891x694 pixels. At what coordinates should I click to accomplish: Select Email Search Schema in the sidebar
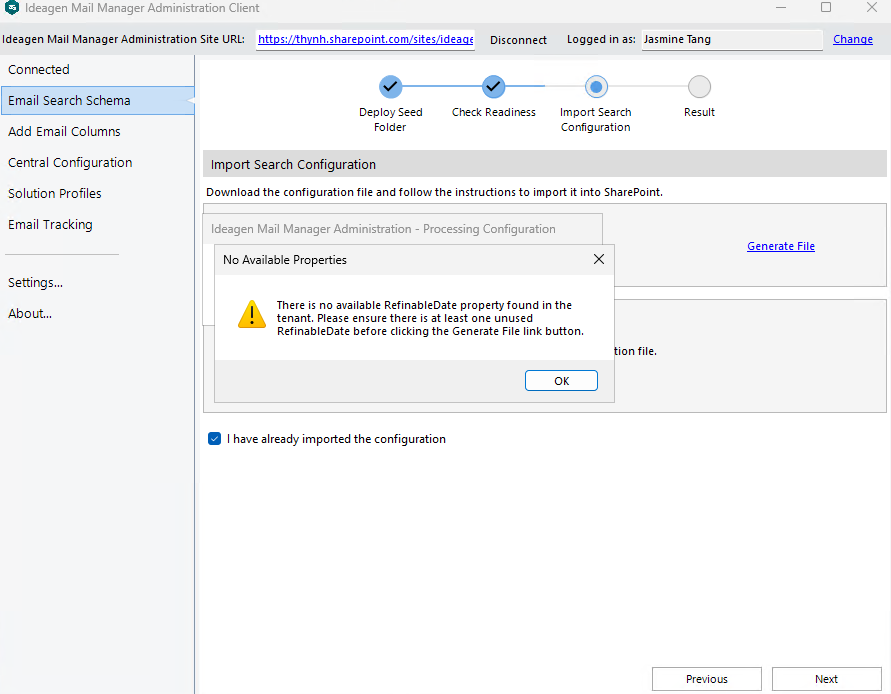(x=97, y=101)
